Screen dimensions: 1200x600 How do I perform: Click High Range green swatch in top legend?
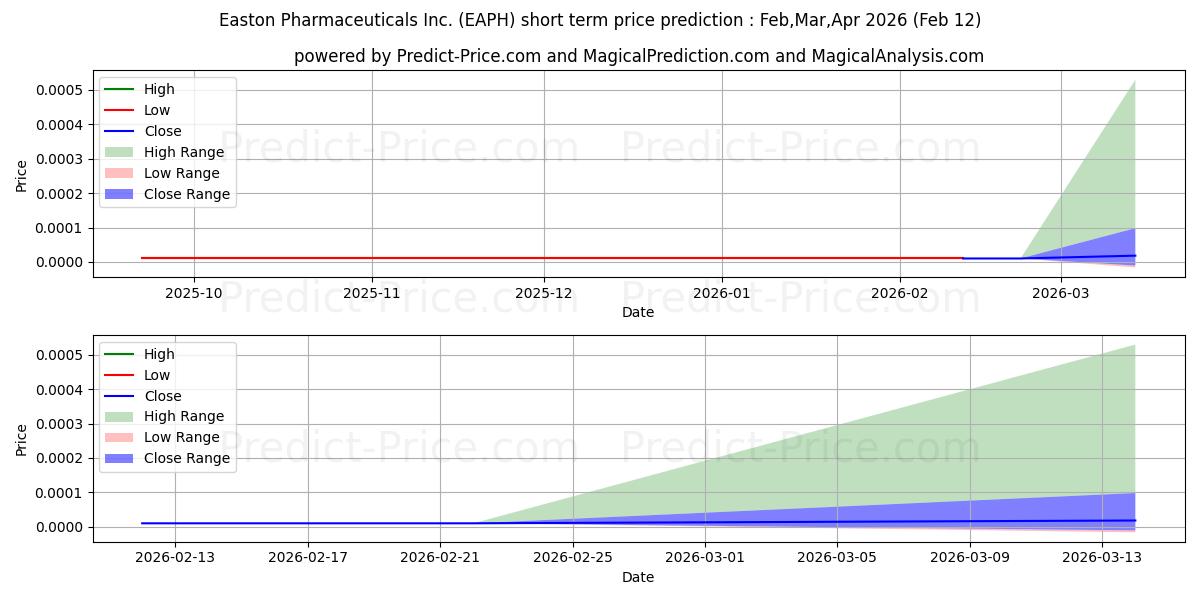pyautogui.click(x=119, y=152)
